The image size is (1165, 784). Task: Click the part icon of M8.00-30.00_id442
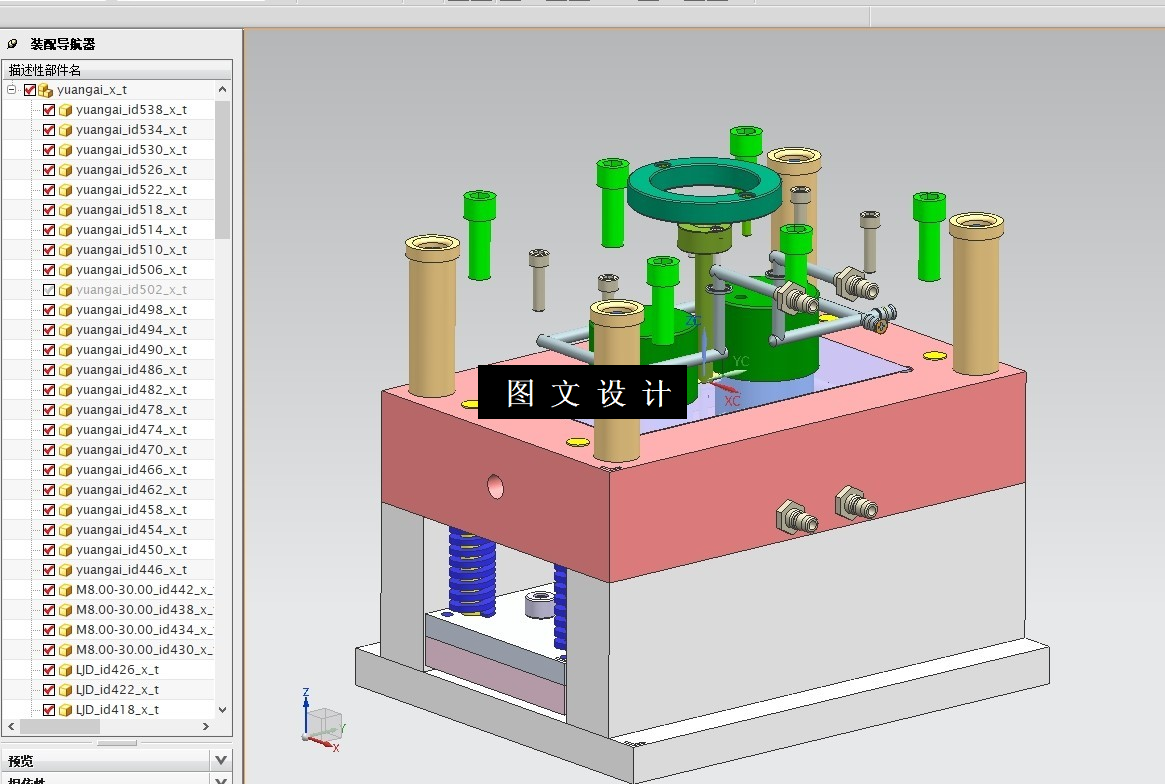[65, 590]
